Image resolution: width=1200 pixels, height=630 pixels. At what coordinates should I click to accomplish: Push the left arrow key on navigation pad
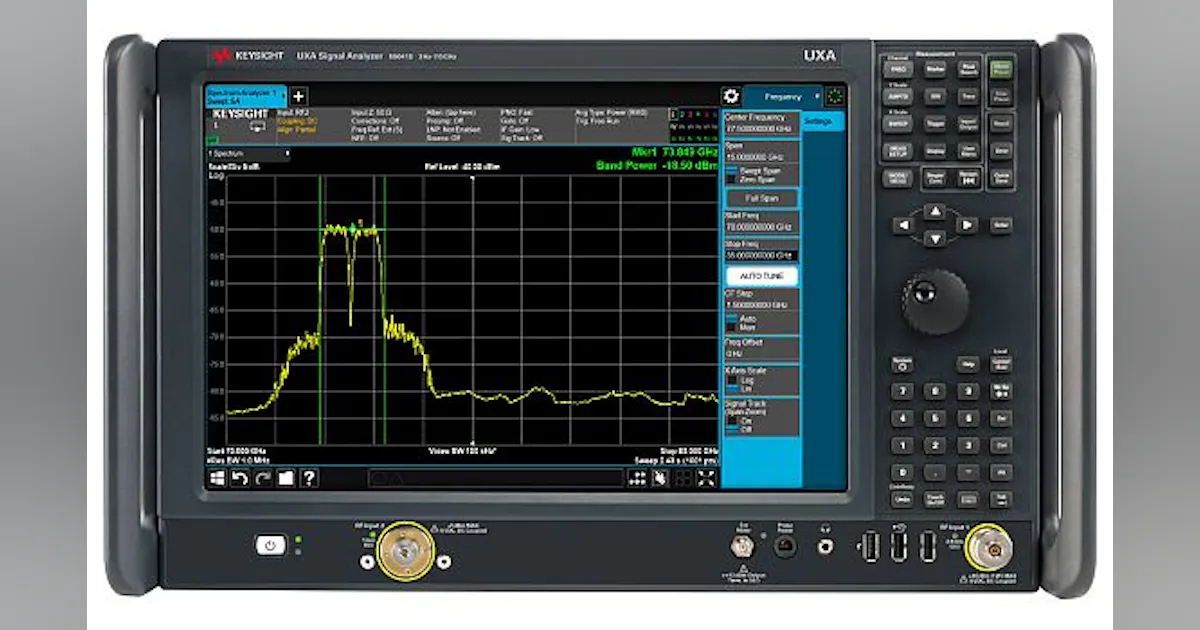pyautogui.click(x=904, y=225)
